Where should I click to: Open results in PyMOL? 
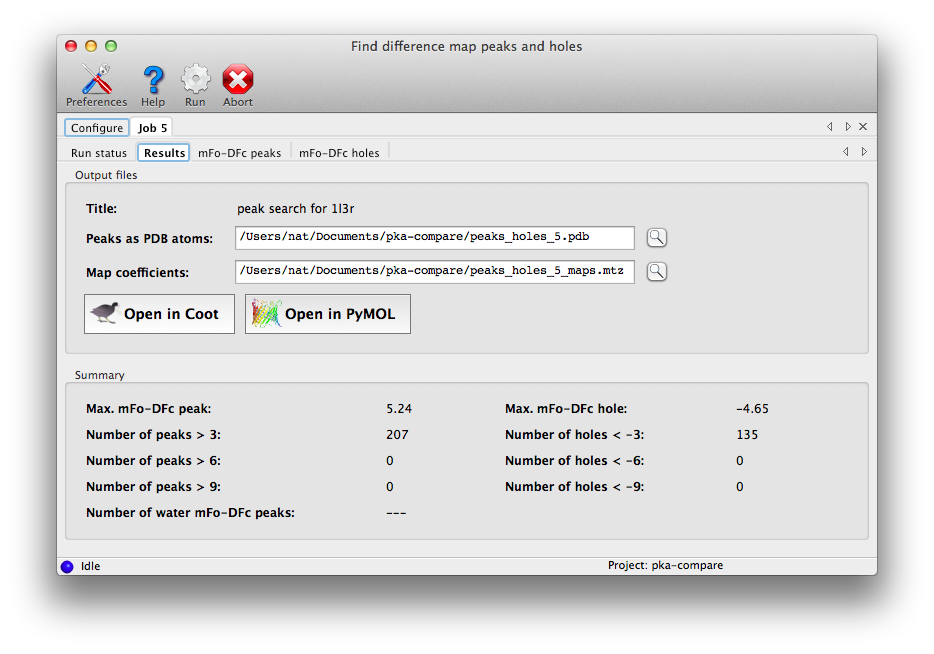pos(327,314)
